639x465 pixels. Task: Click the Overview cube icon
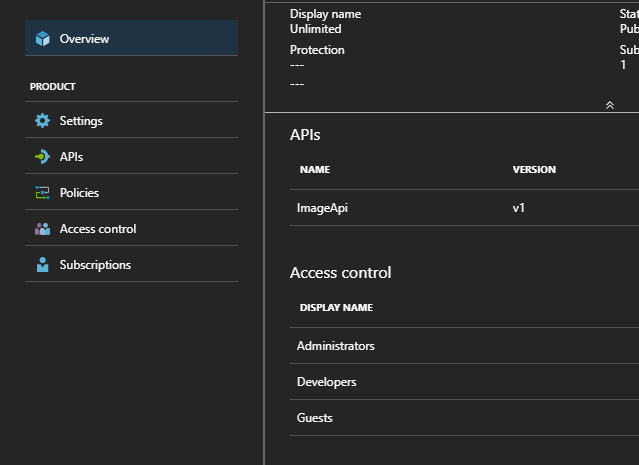pos(42,39)
